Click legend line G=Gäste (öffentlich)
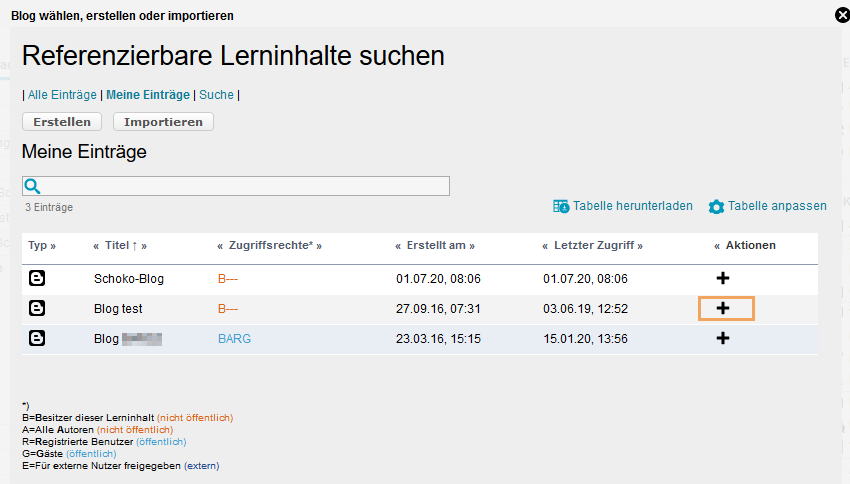Viewport: 850px width, 484px height. click(69, 454)
